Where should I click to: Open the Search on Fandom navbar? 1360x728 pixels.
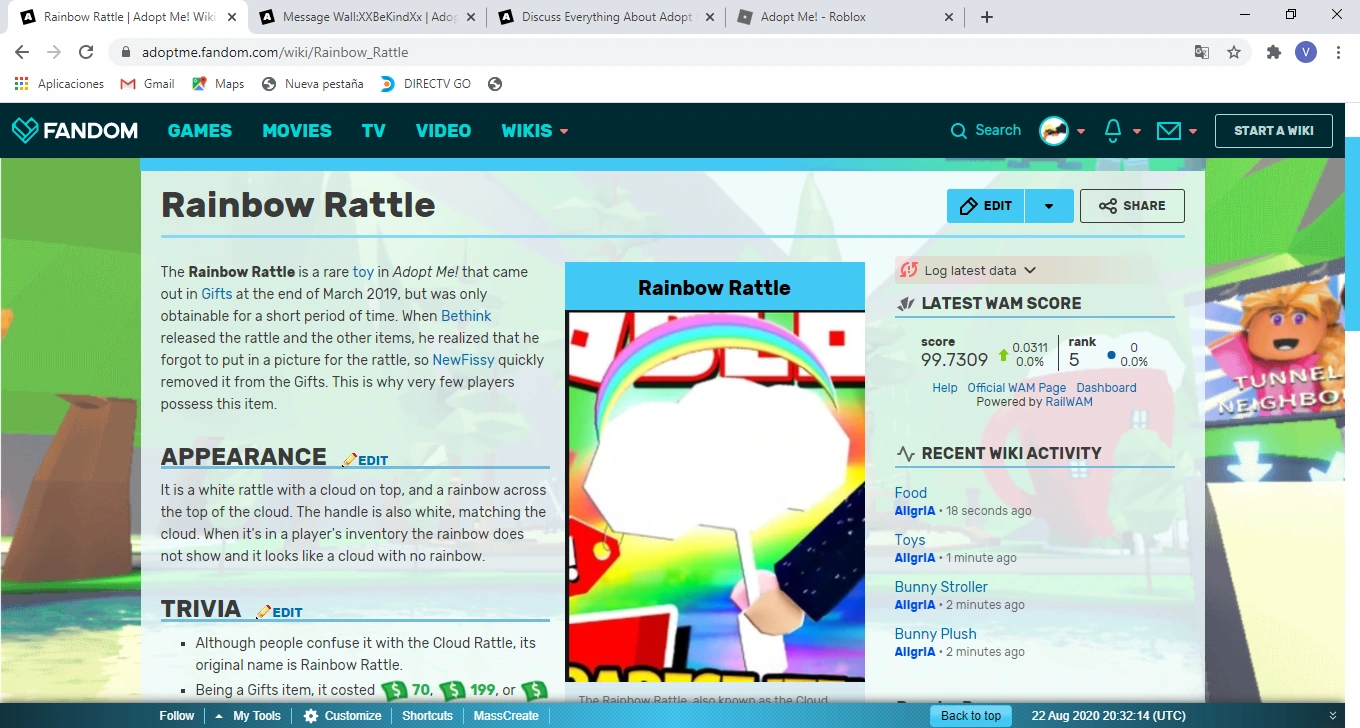985,130
